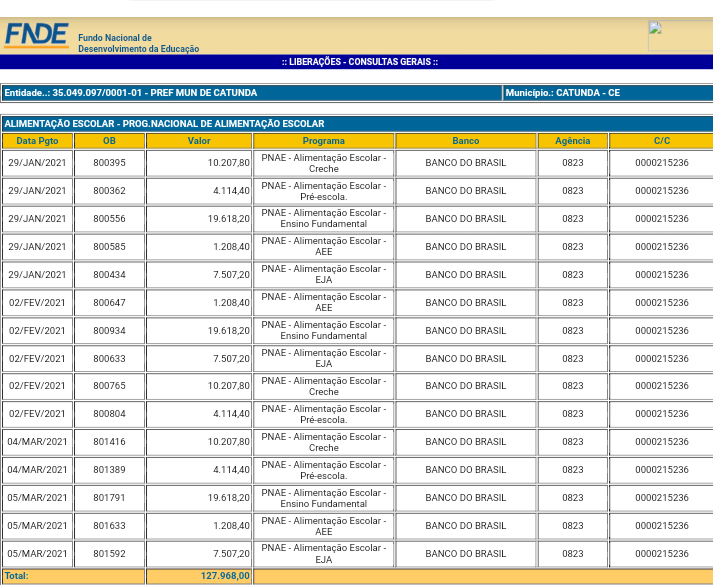Click agência 0823 in row OB 800804

(572, 414)
